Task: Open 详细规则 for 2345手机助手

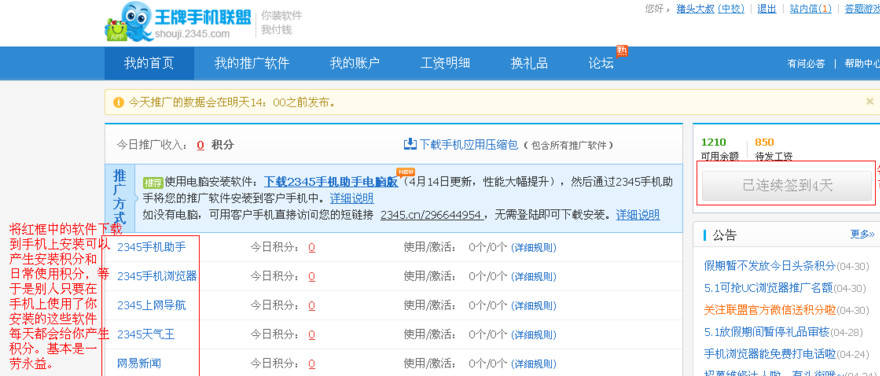Action: click(533, 247)
